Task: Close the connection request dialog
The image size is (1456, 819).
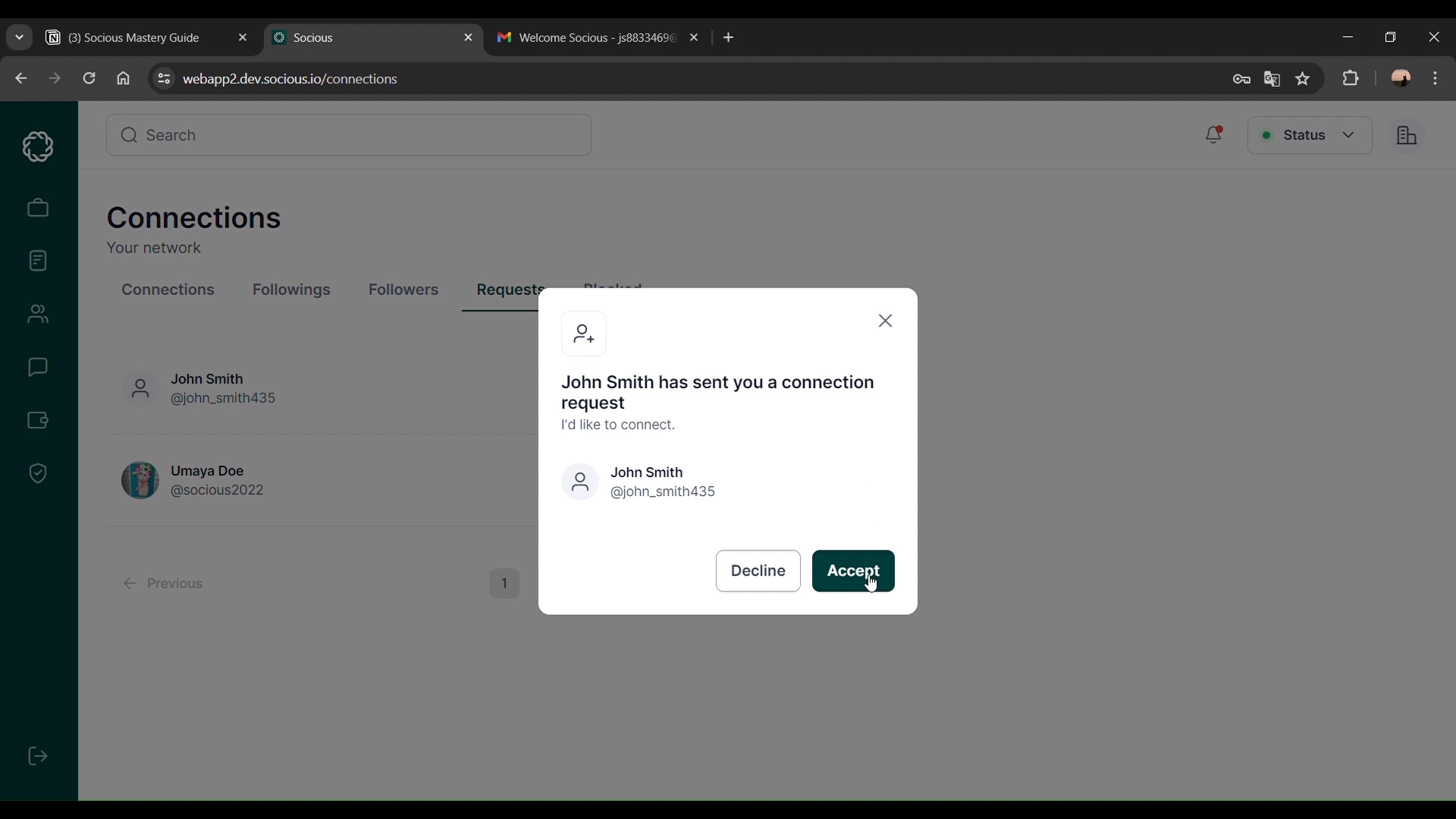Action: point(885,321)
